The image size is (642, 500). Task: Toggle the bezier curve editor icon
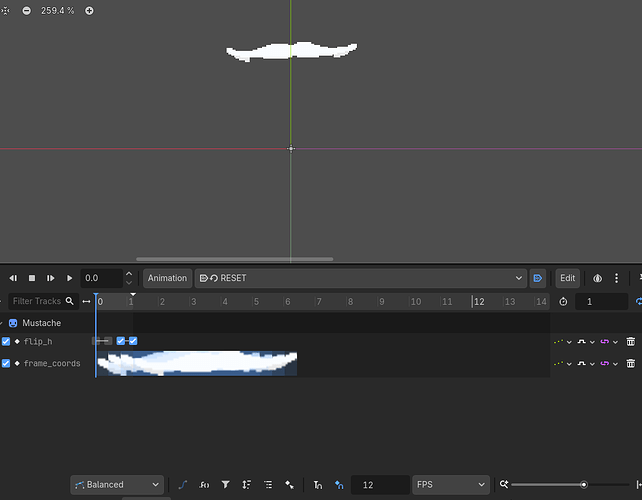(x=183, y=485)
